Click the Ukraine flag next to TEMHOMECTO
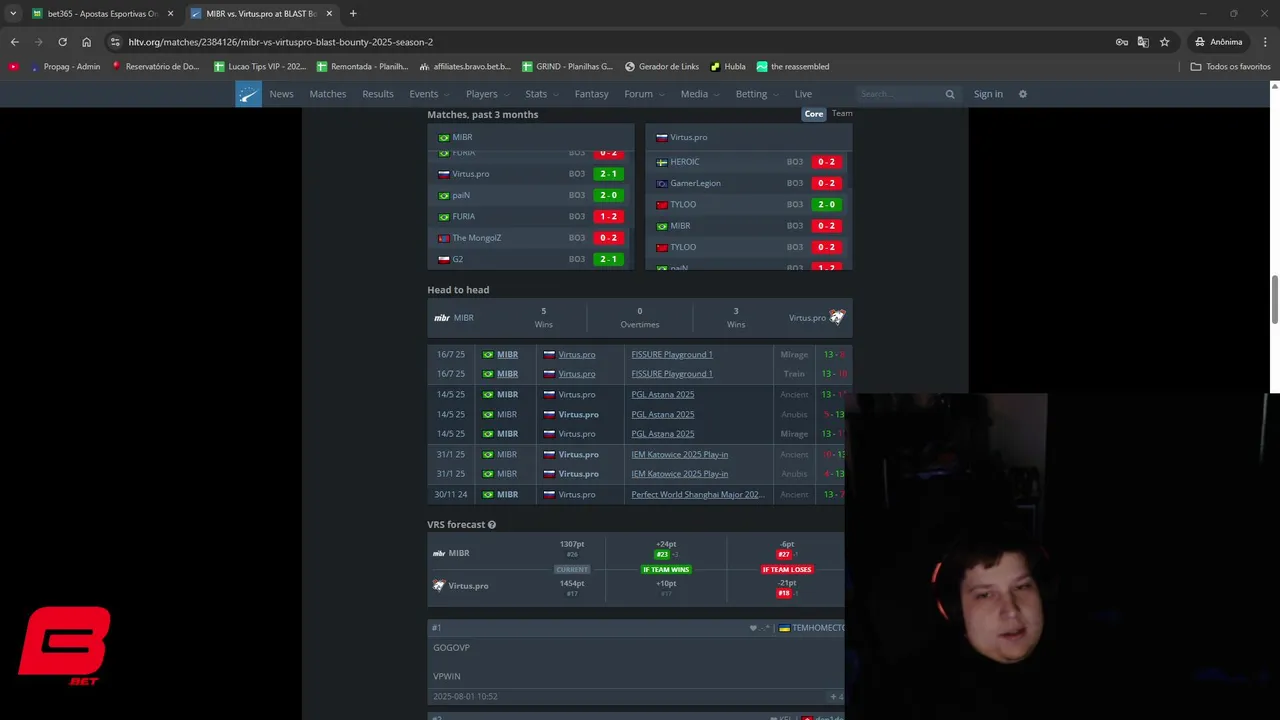This screenshot has width=1280, height=720. point(785,628)
